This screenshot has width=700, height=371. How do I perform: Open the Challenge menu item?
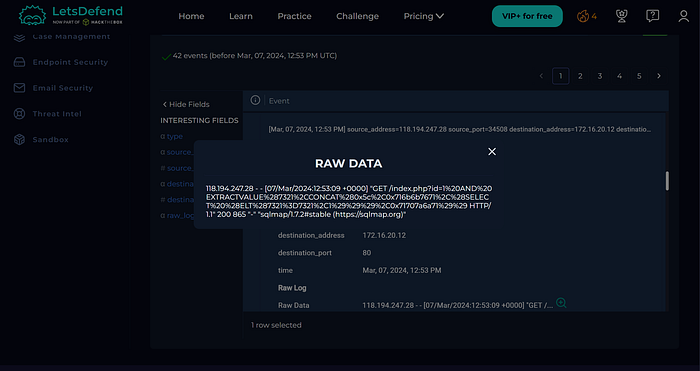pos(357,16)
